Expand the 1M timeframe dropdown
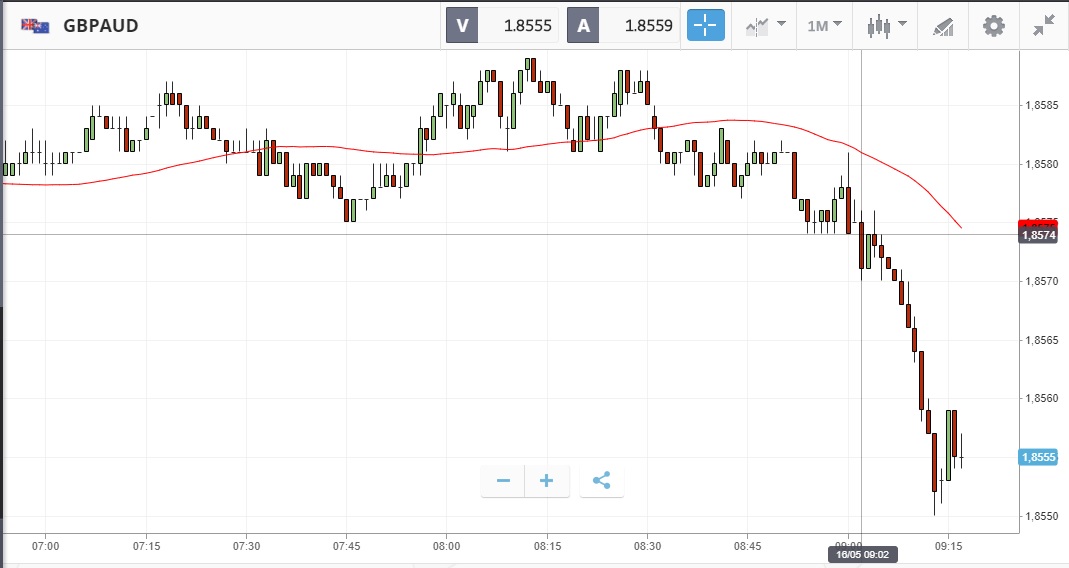This screenshot has width=1069, height=568. (824, 26)
